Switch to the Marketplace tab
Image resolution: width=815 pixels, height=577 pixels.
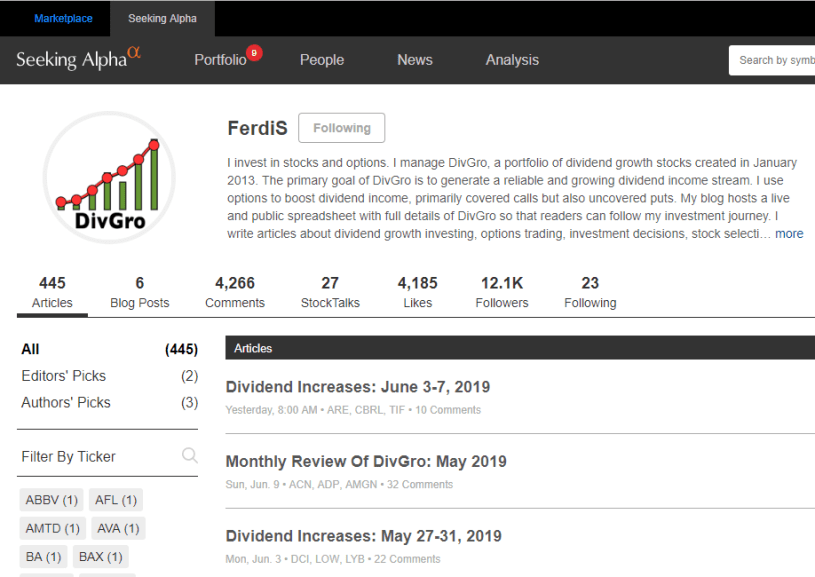pyautogui.click(x=63, y=18)
